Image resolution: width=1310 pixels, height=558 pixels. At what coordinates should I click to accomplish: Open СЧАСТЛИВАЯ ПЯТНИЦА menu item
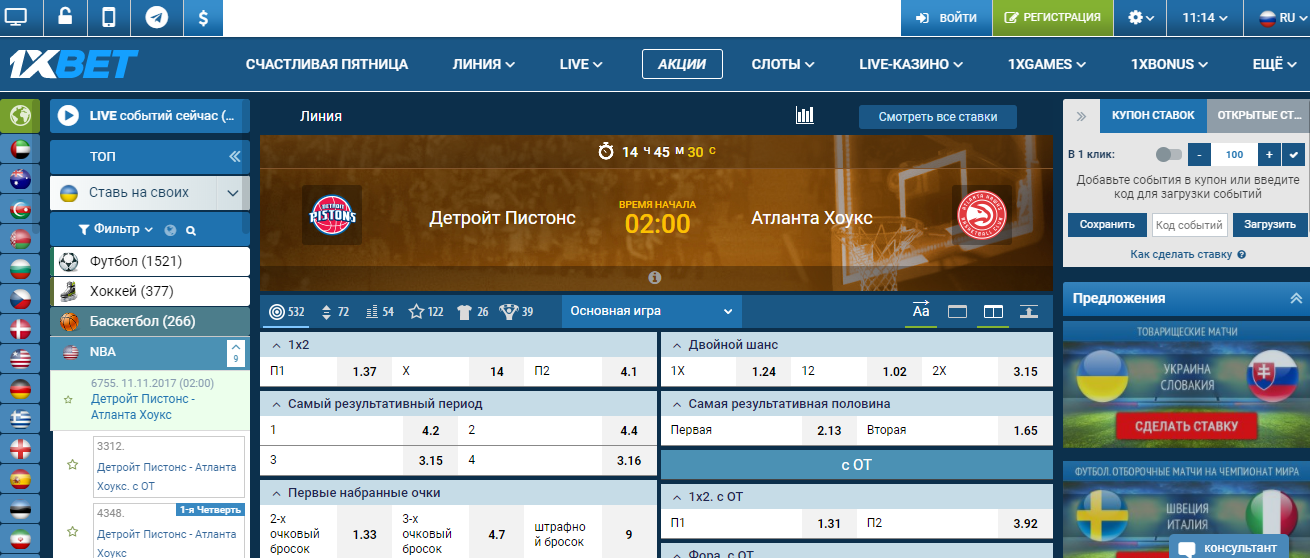click(x=327, y=64)
